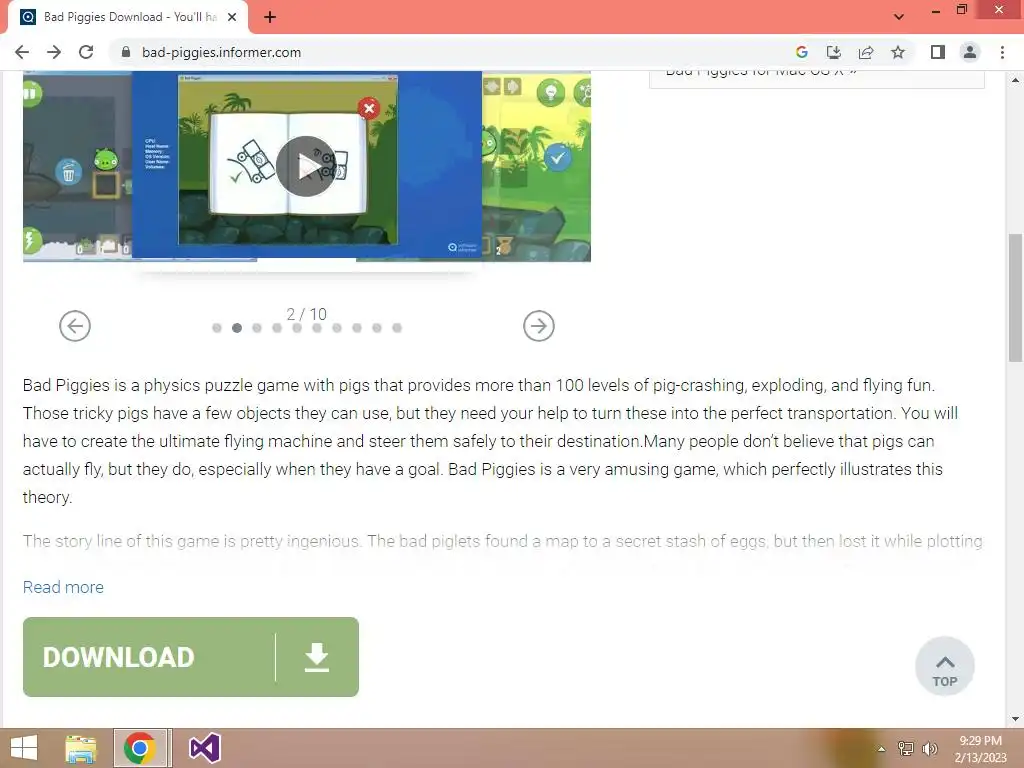Open File Explorer from the taskbar
Screen dimensions: 1024x768
tap(81, 748)
